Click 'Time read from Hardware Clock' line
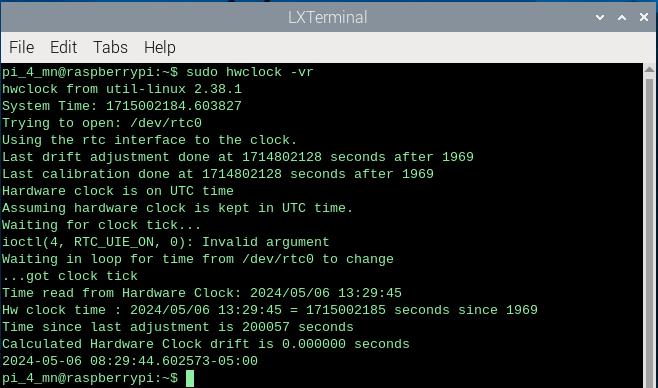Viewport: 658px width, 388px height. [x=202, y=293]
